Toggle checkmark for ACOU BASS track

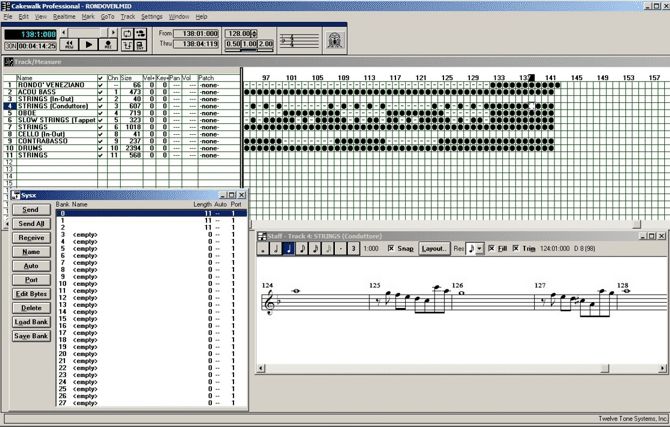100,92
